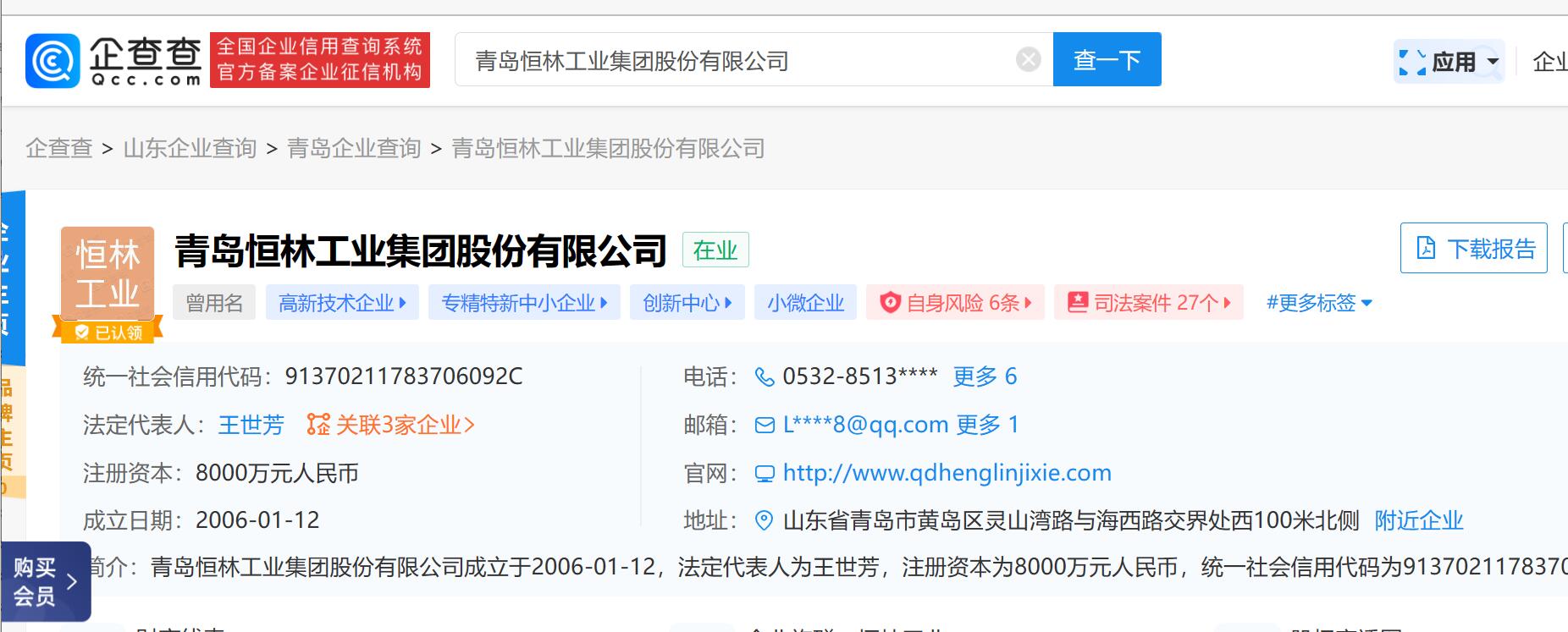
Task: Show 更多 6 phone numbers
Action: (x=985, y=376)
